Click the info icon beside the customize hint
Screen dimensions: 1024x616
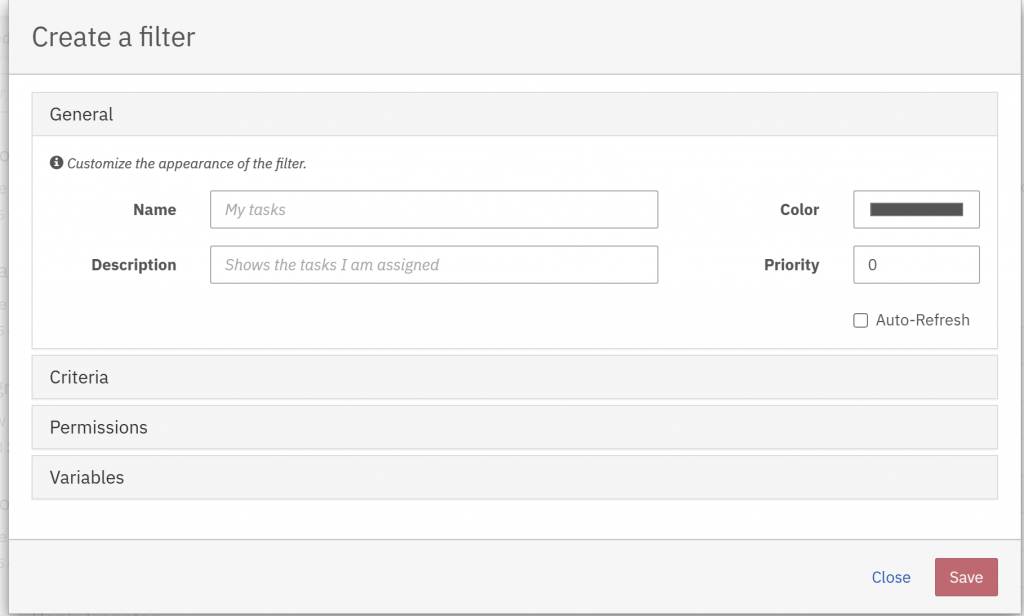click(57, 163)
